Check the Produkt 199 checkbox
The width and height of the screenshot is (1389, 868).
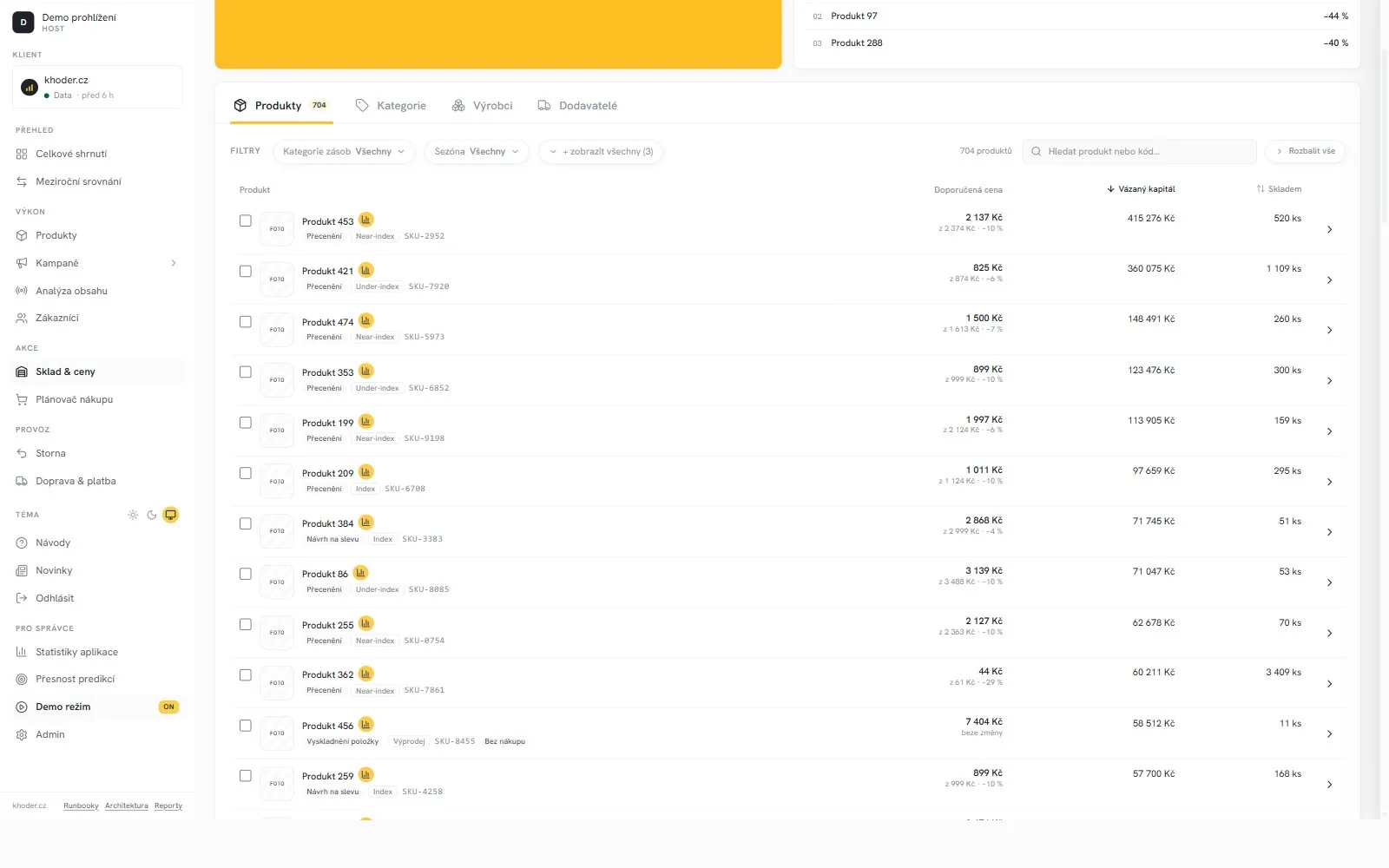(246, 423)
